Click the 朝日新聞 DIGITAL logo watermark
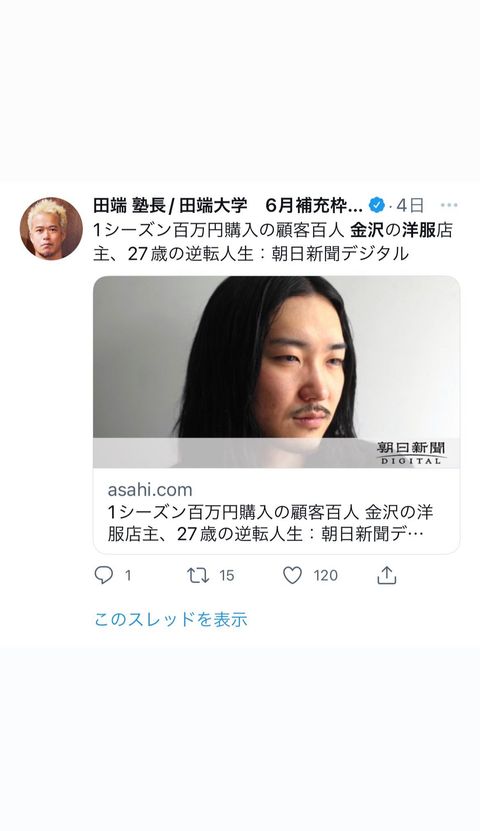 [412, 453]
